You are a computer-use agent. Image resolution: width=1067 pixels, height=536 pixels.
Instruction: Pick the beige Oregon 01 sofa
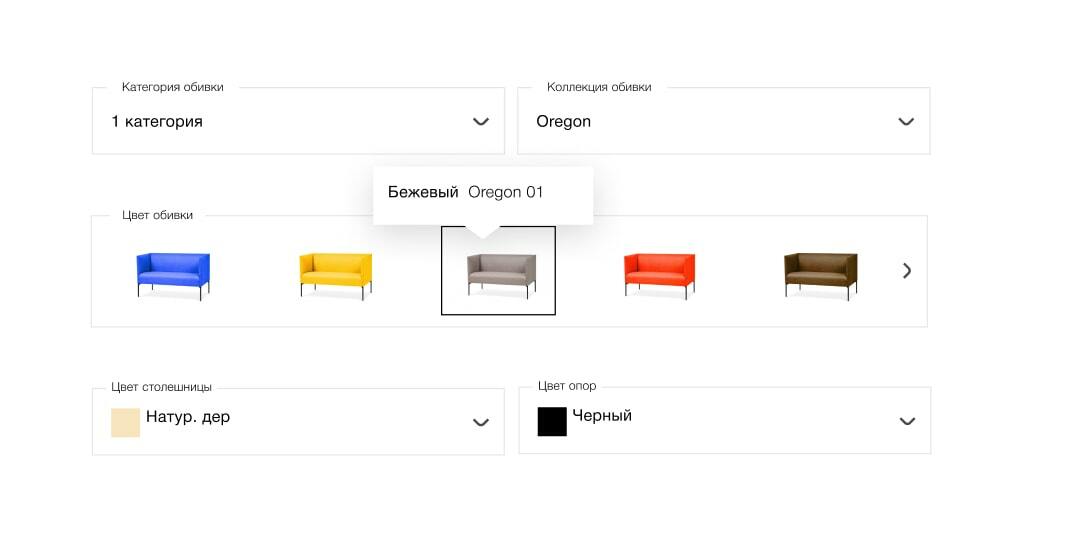point(498,272)
